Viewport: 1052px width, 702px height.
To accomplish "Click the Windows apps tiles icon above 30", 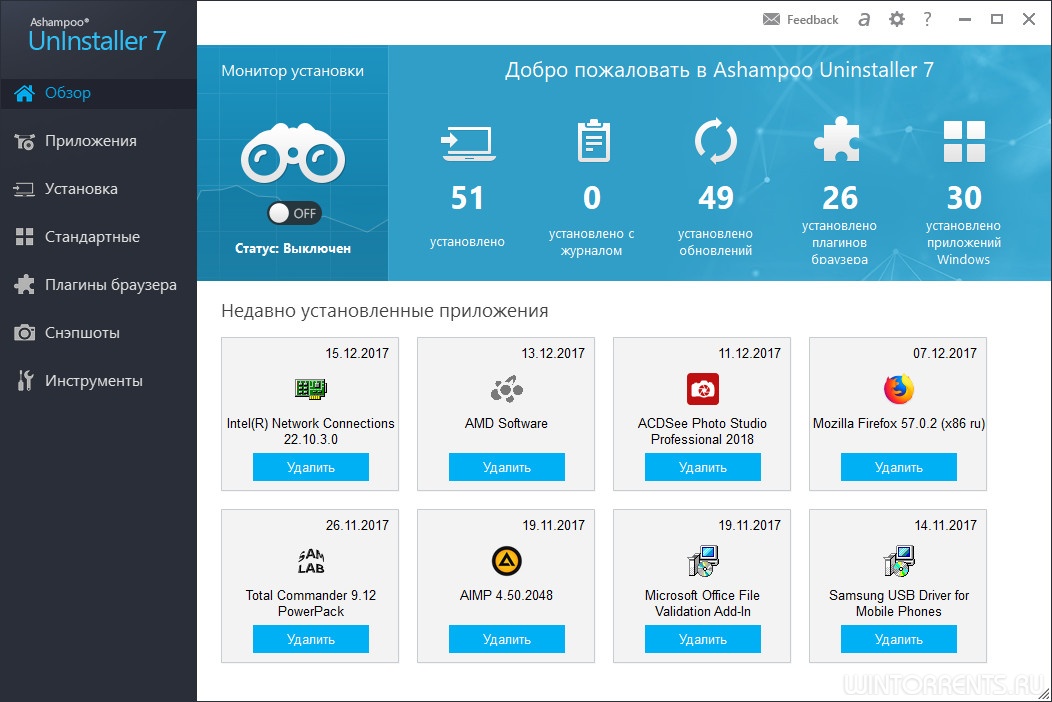I will click(x=964, y=142).
